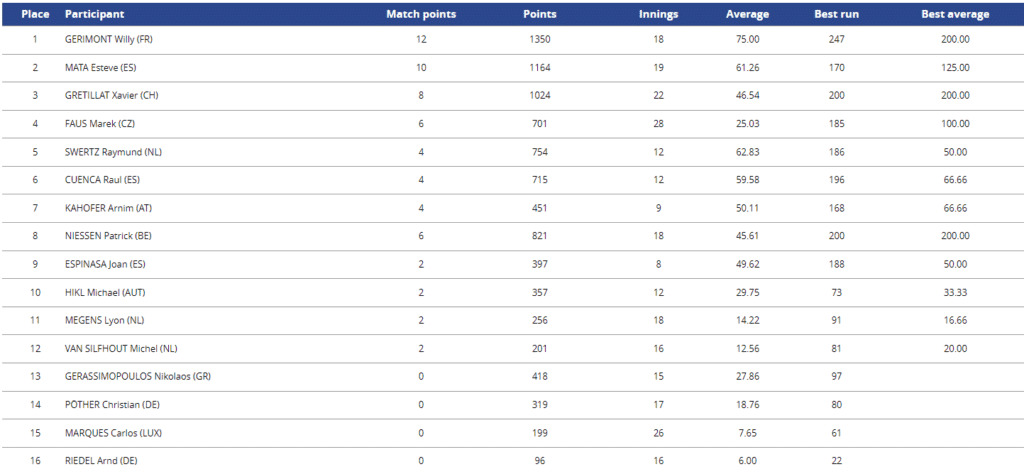Sort by the Place column header
1024x474 pixels.
point(35,14)
